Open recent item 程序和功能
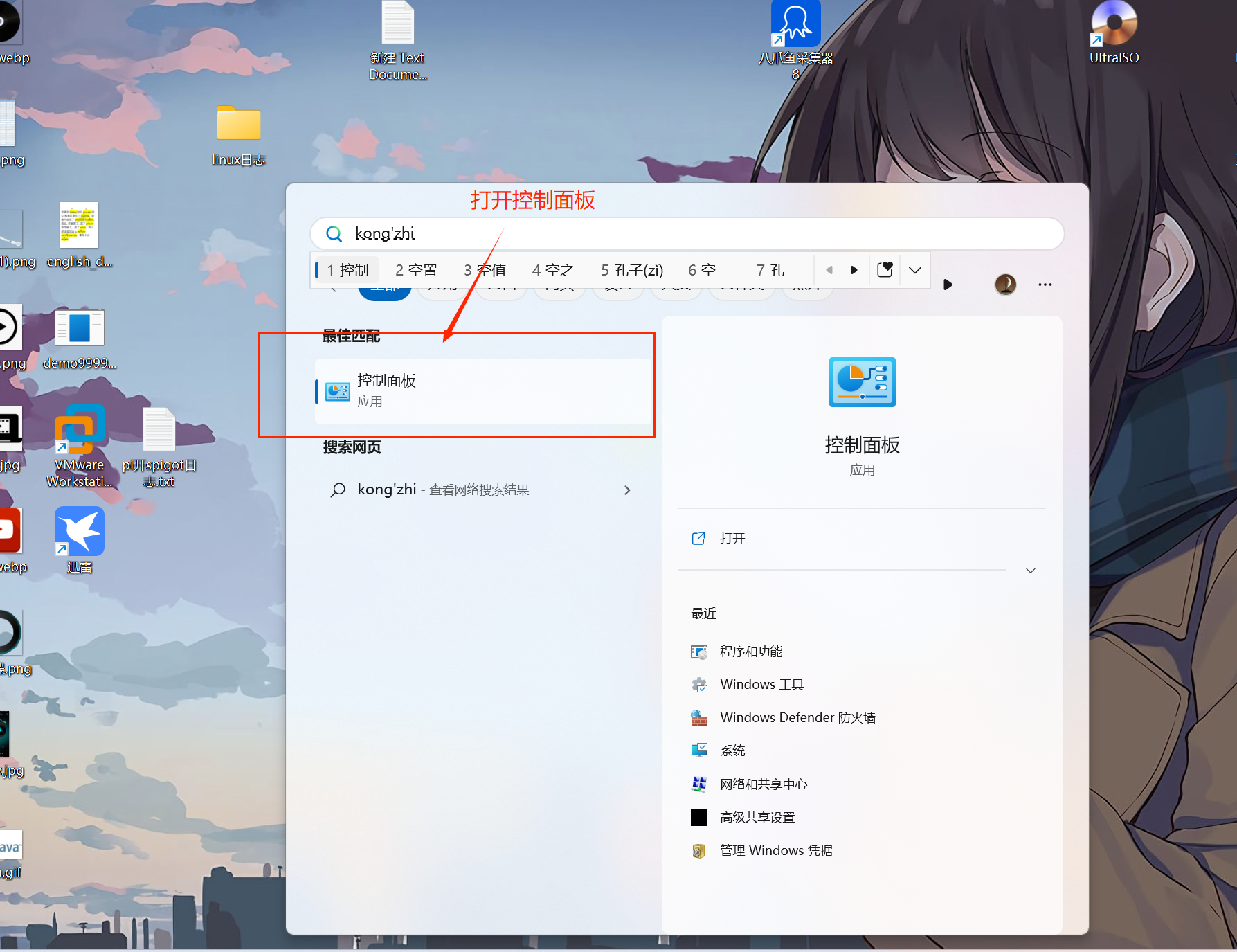Viewport: 1237px width, 952px height. pyautogui.click(x=751, y=652)
